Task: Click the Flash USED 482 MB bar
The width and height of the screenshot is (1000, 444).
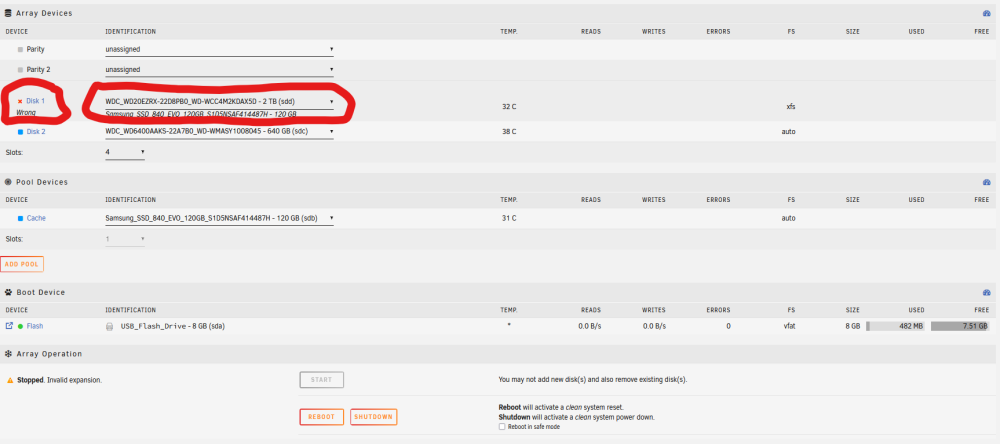Action: [x=895, y=326]
